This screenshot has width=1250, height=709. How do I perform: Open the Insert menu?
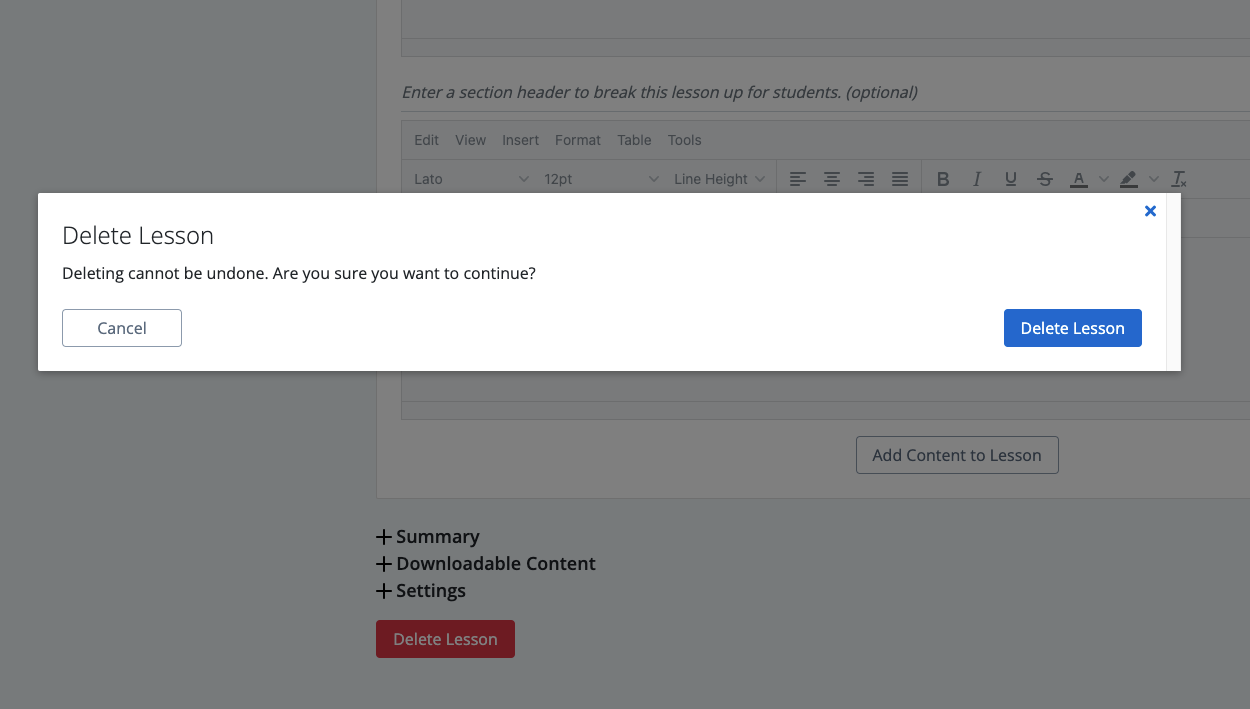pyautogui.click(x=520, y=140)
